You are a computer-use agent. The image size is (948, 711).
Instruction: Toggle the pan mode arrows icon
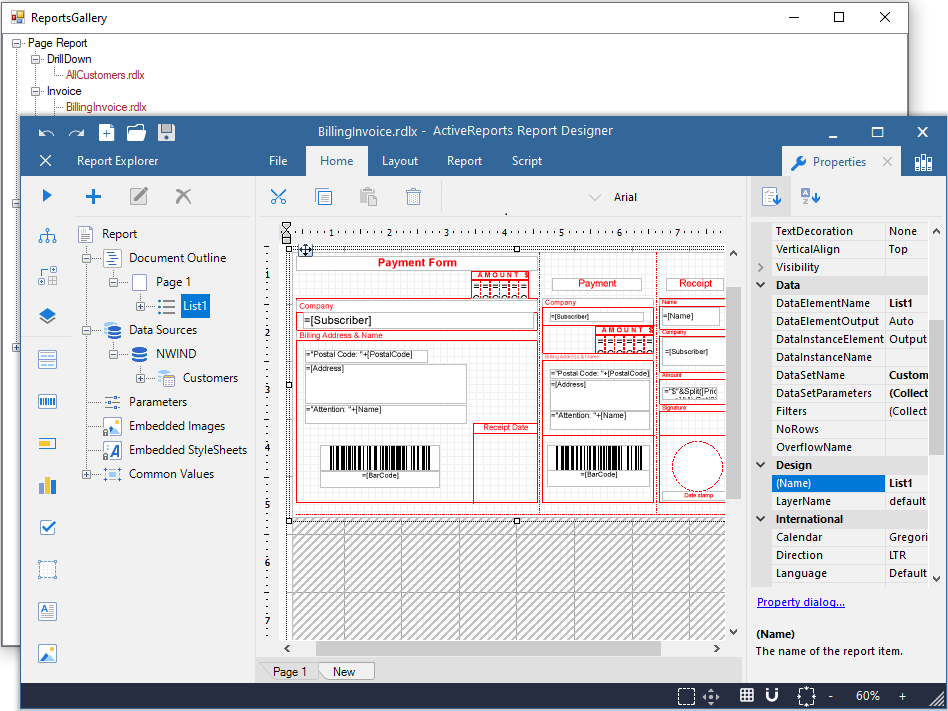[x=712, y=696]
